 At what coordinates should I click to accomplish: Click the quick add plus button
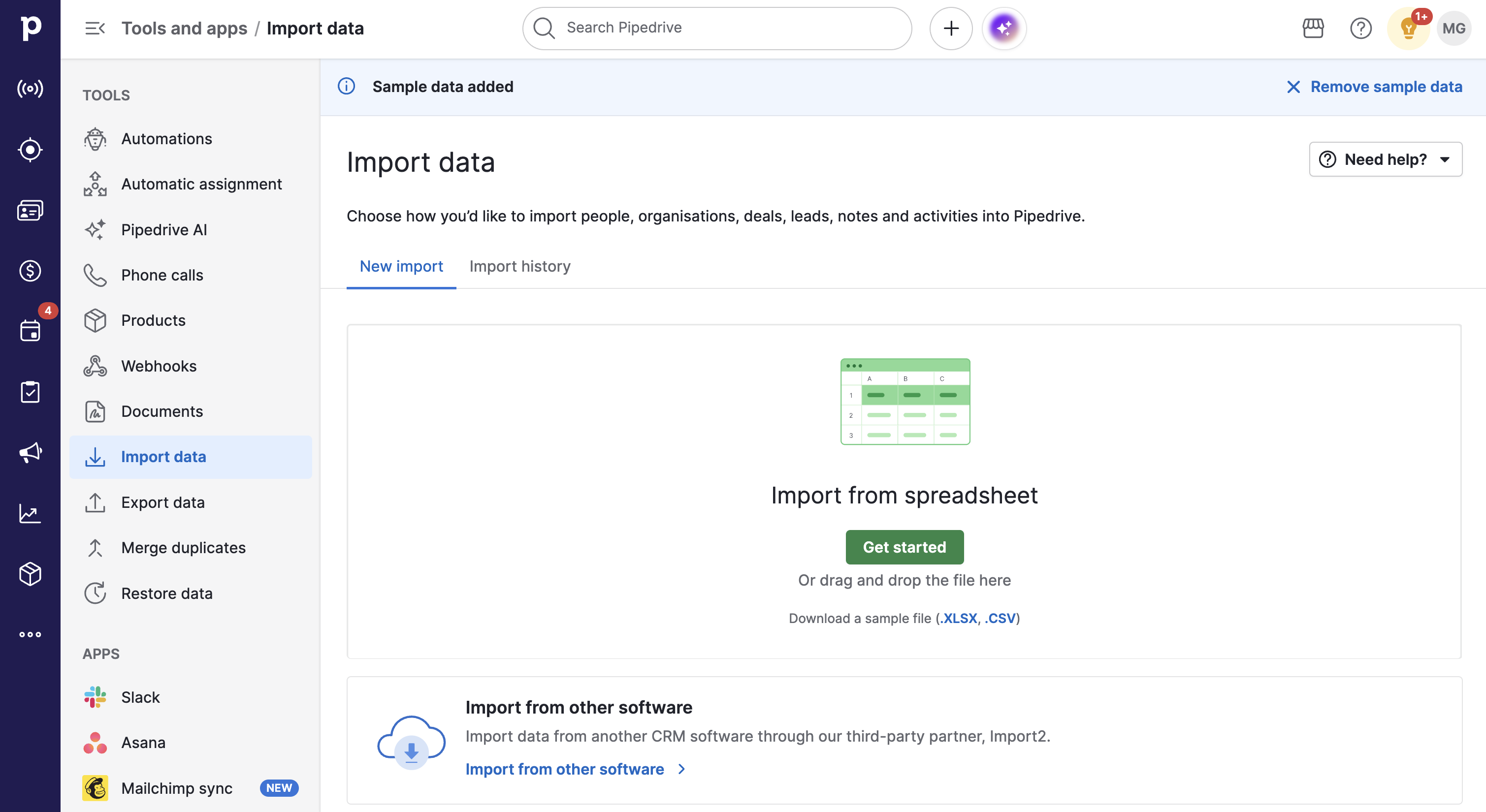[x=951, y=28]
